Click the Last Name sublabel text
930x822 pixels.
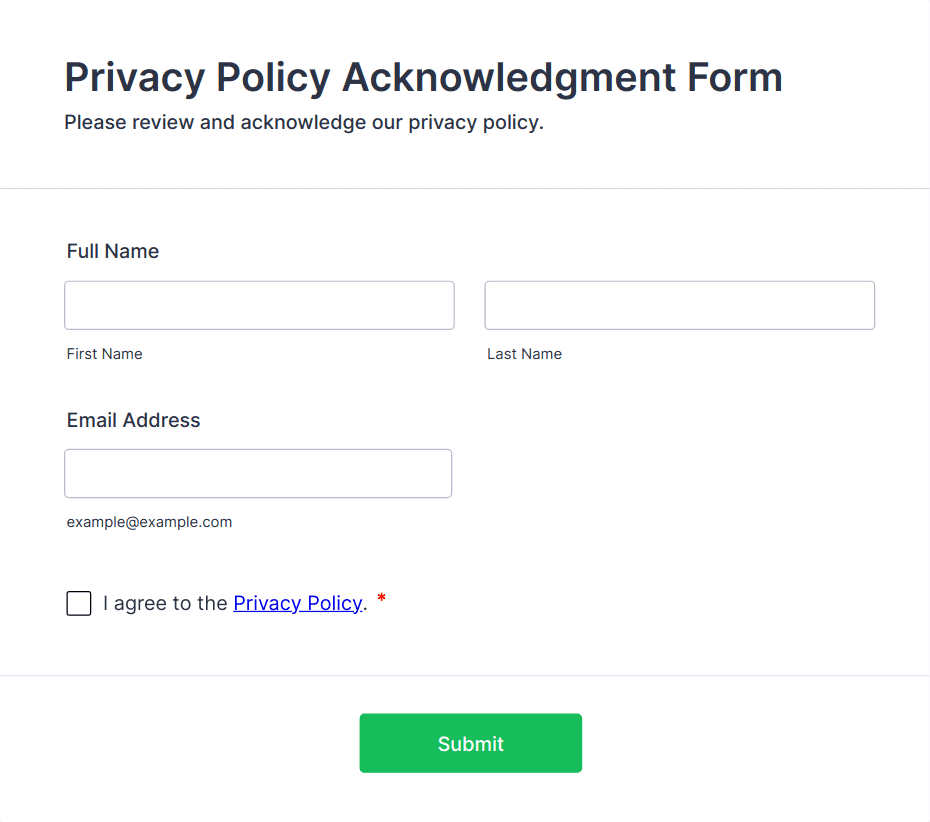tap(524, 354)
